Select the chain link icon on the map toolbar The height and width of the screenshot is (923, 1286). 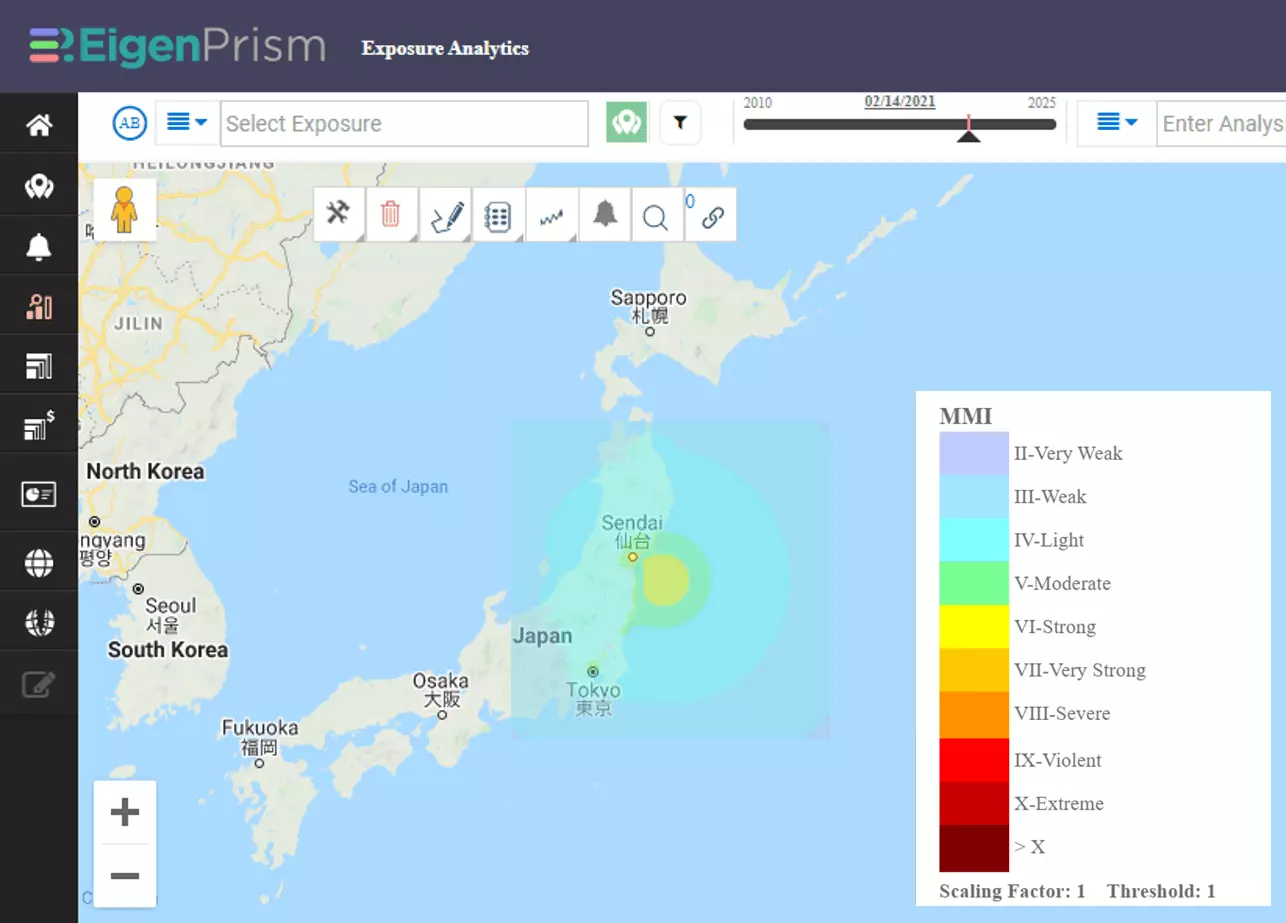712,215
